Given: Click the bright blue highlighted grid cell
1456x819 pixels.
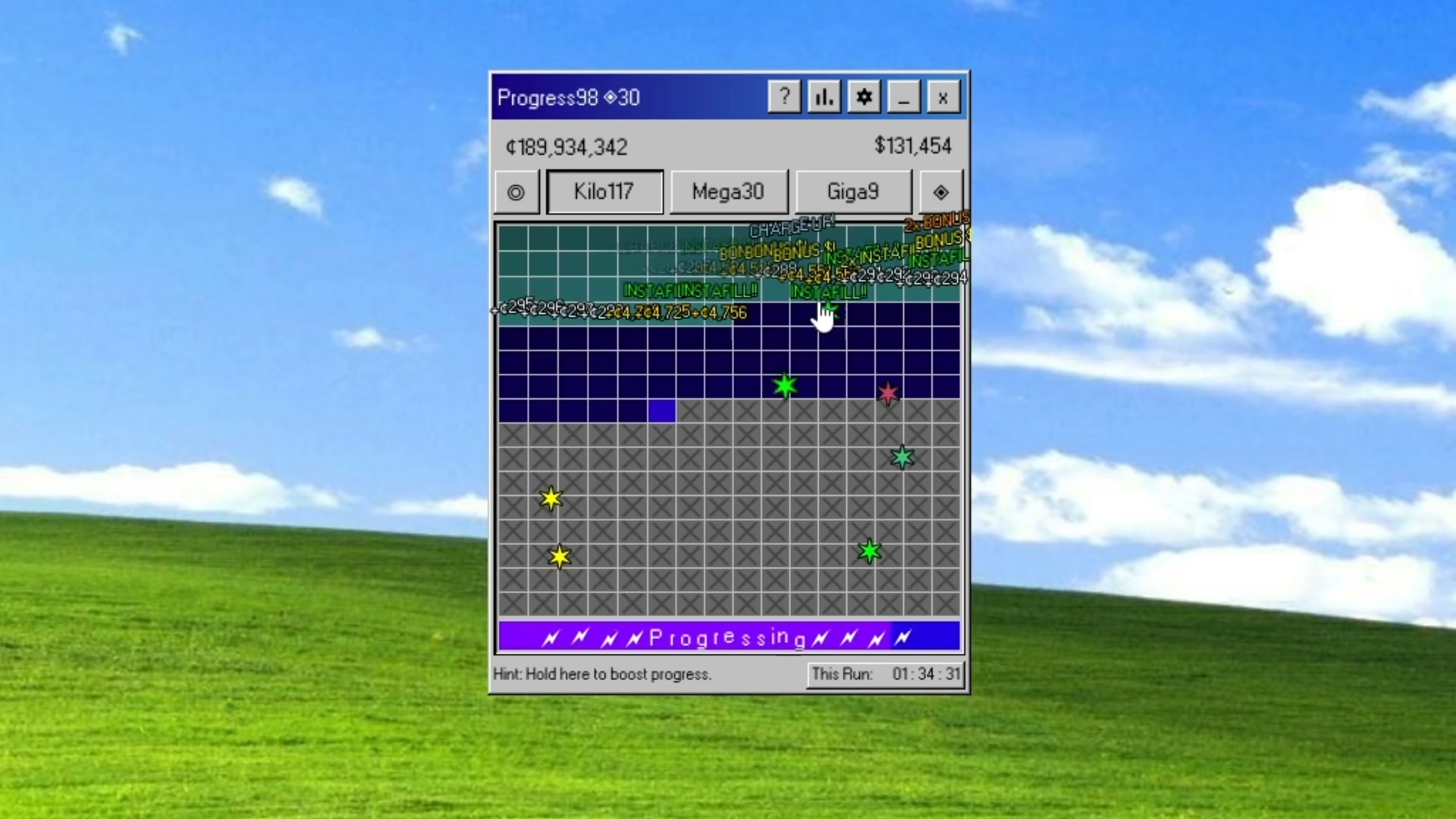Looking at the screenshot, I should 662,410.
